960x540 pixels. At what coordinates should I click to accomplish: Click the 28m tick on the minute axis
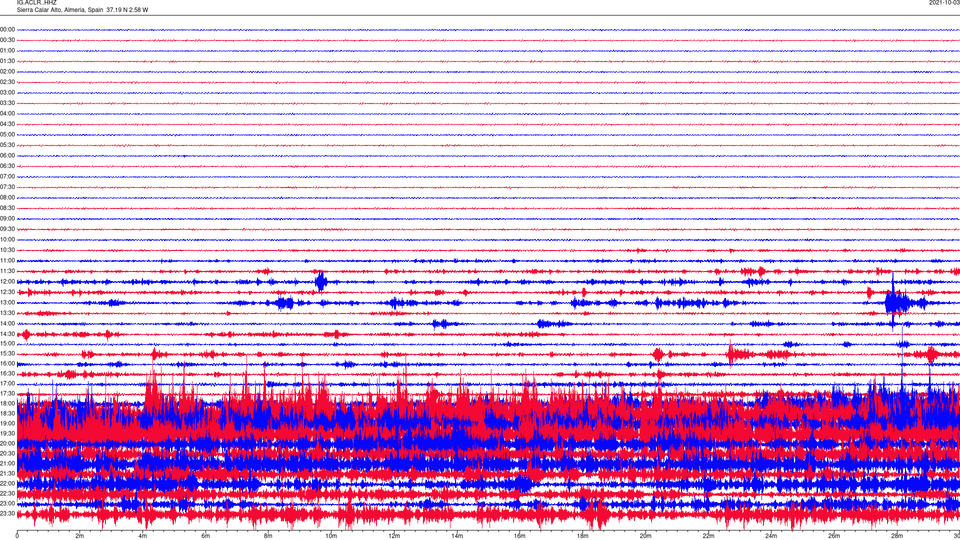coord(897,536)
